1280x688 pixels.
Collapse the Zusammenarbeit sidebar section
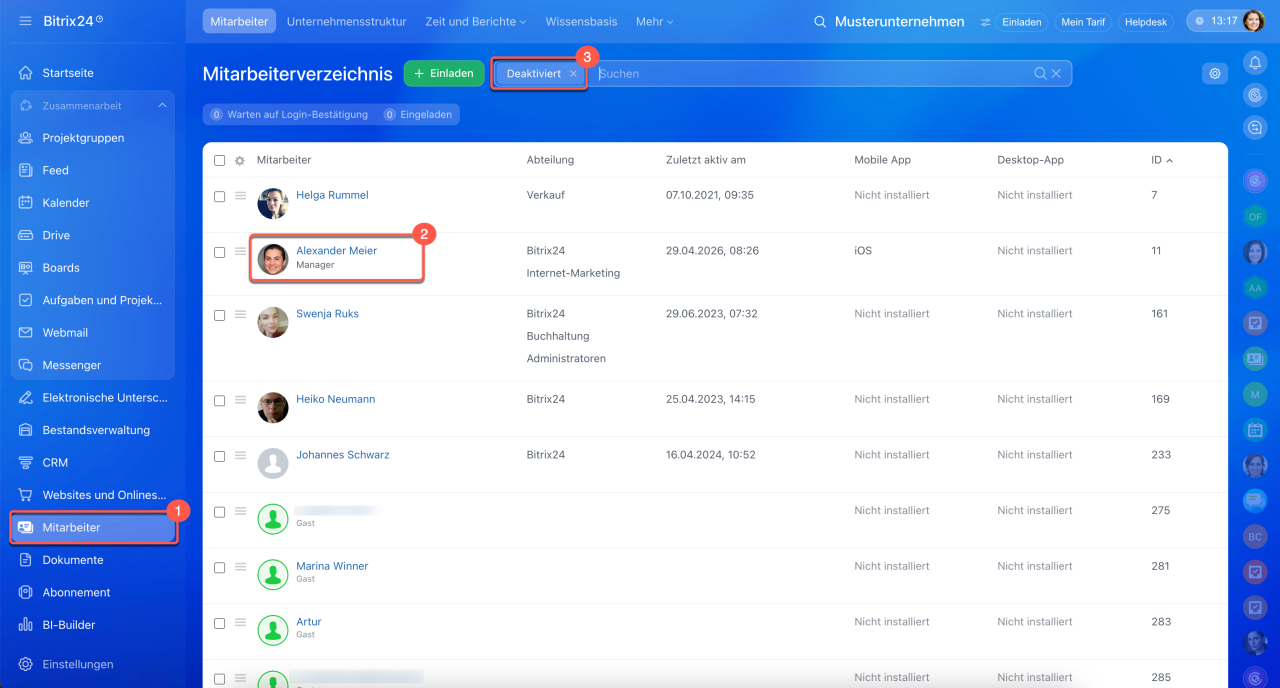(162, 106)
